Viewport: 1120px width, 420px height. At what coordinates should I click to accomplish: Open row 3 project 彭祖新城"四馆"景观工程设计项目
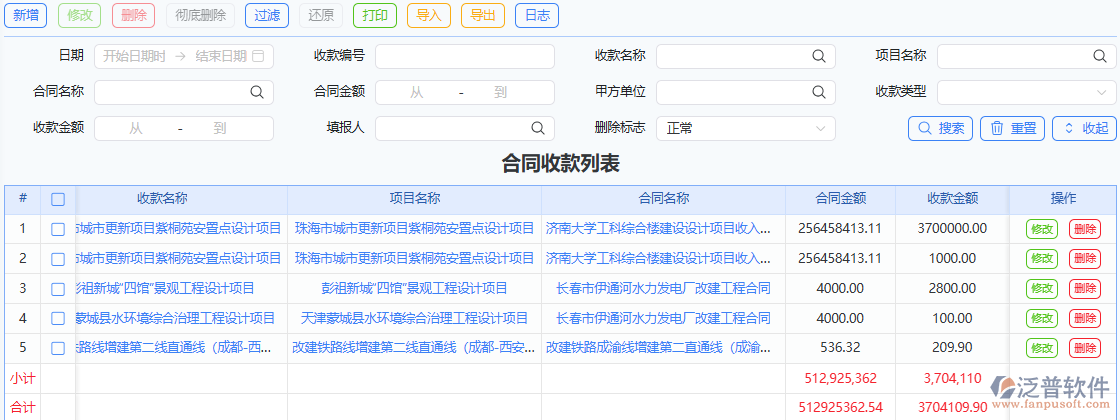414,289
